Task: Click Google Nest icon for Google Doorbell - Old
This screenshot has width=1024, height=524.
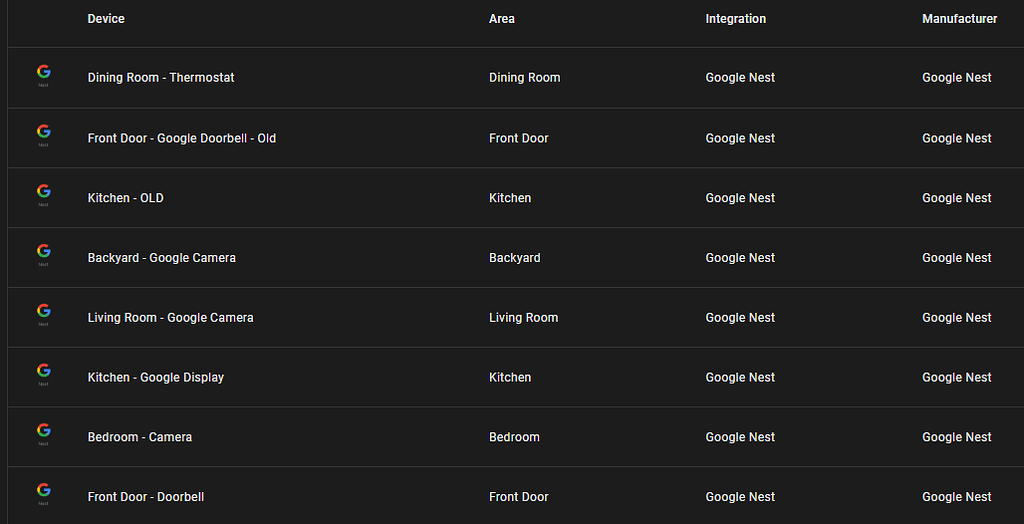Action: point(43,135)
